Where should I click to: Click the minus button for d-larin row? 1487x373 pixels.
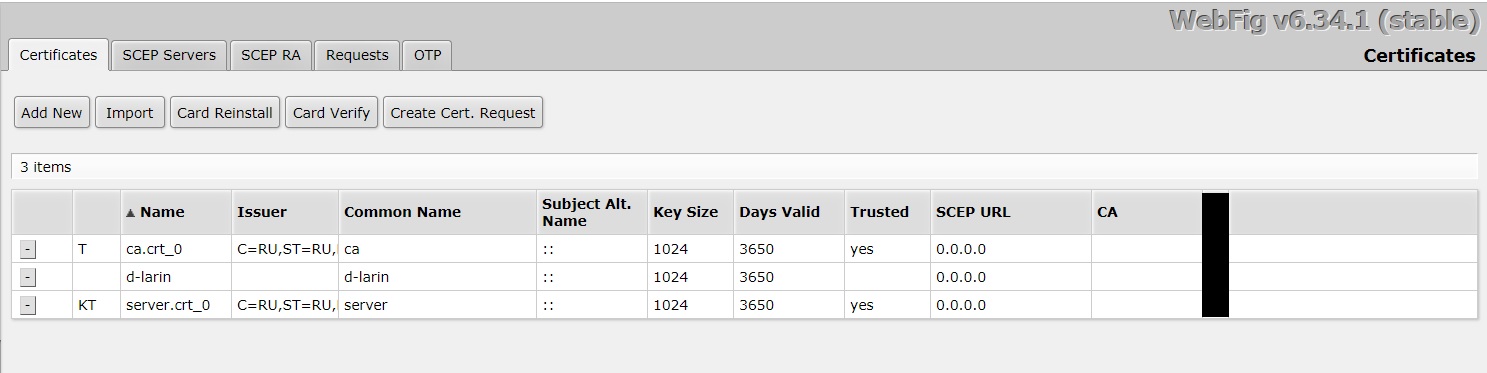pos(28,277)
